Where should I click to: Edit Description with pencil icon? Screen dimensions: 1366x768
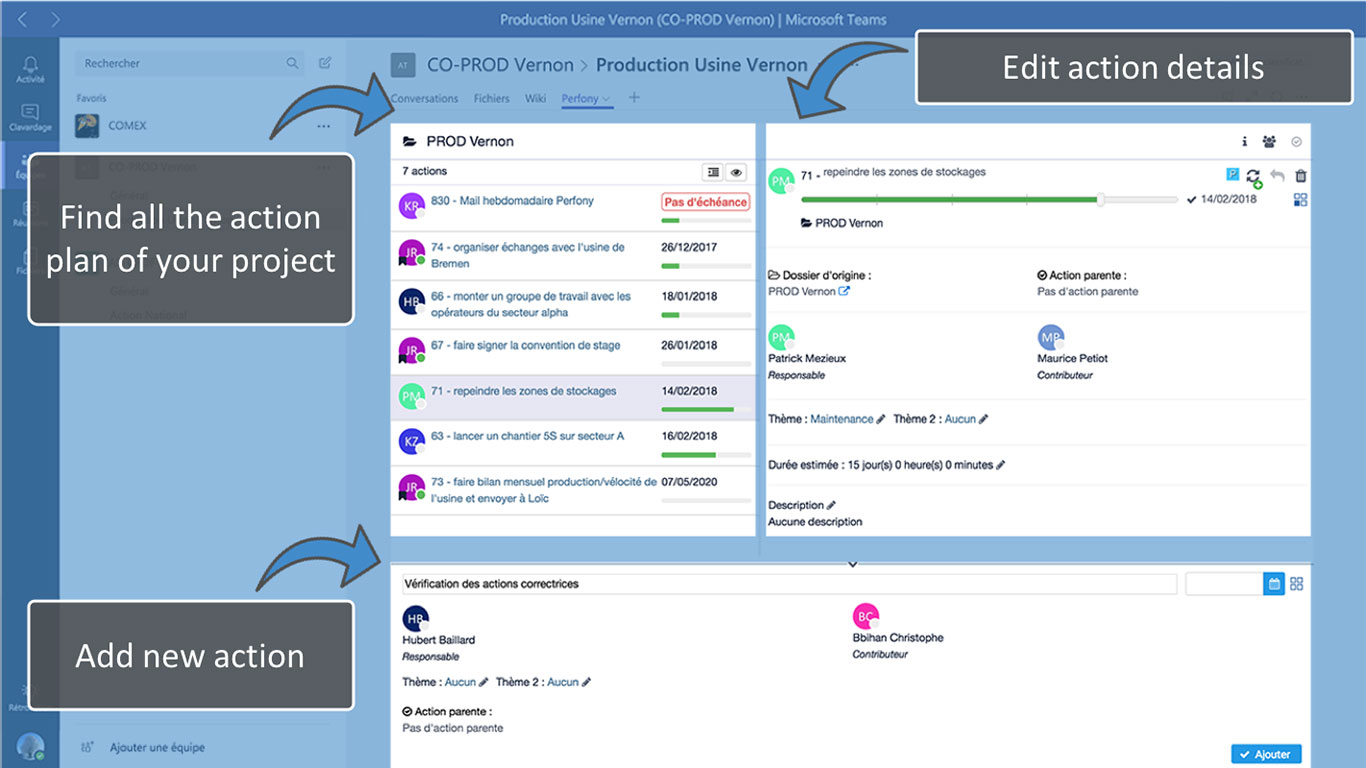(x=831, y=506)
